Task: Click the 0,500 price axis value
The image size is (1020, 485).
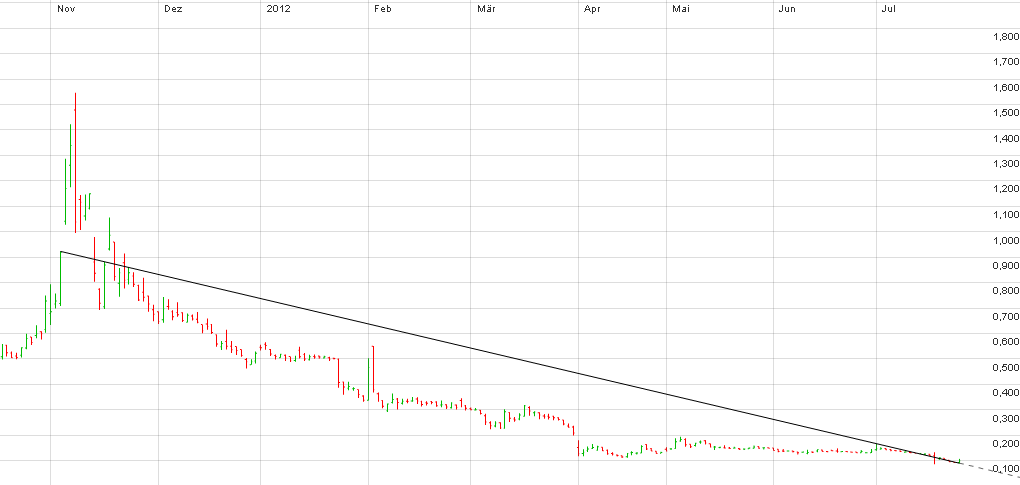Action: [1006, 368]
